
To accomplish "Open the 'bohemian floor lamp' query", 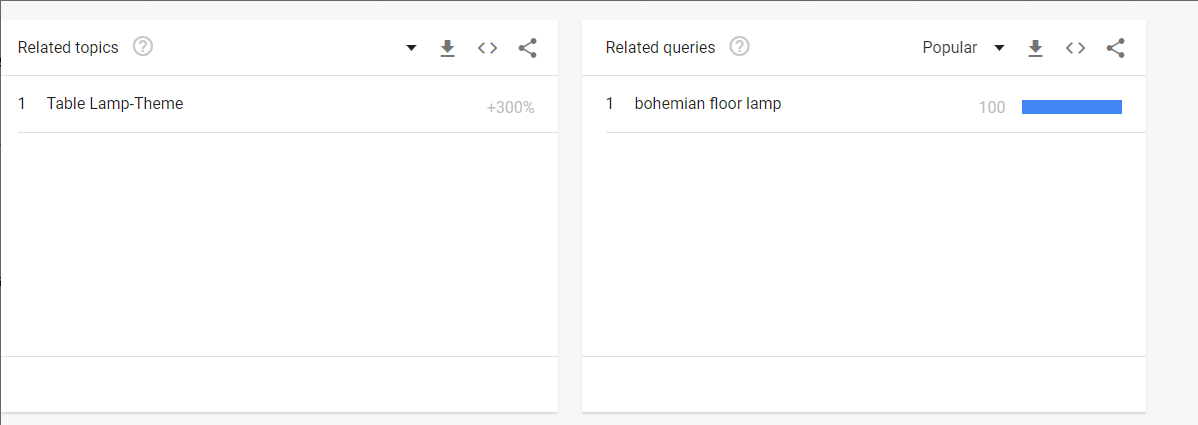I will pyautogui.click(x=708, y=104).
